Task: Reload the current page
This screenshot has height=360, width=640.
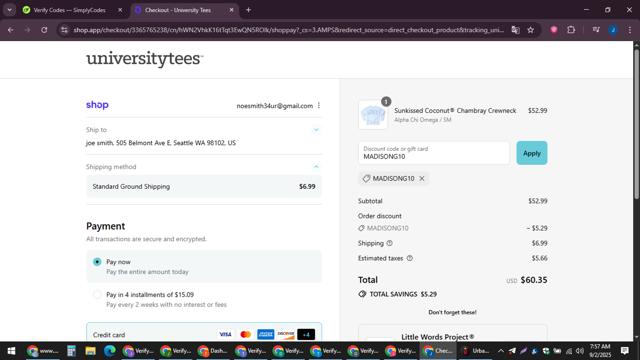Action: 44,30
